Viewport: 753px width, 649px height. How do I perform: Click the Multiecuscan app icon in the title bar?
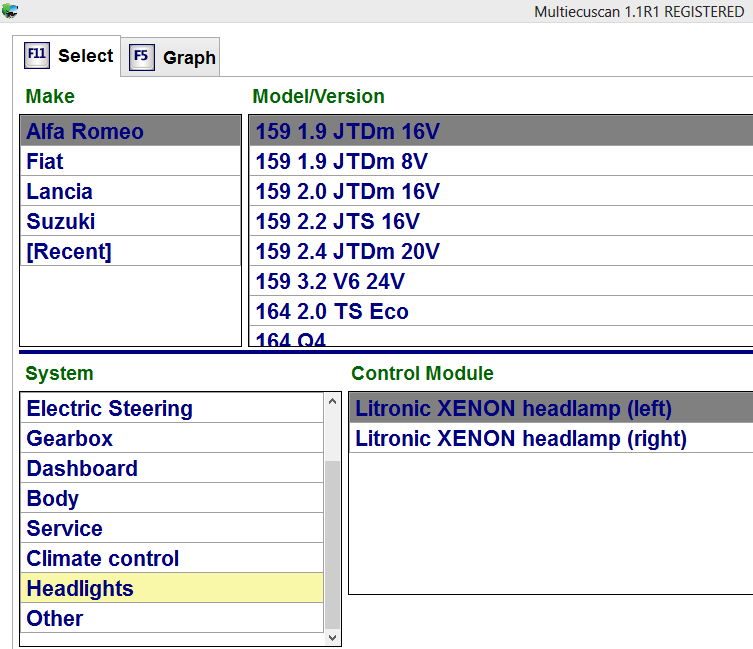[9, 11]
